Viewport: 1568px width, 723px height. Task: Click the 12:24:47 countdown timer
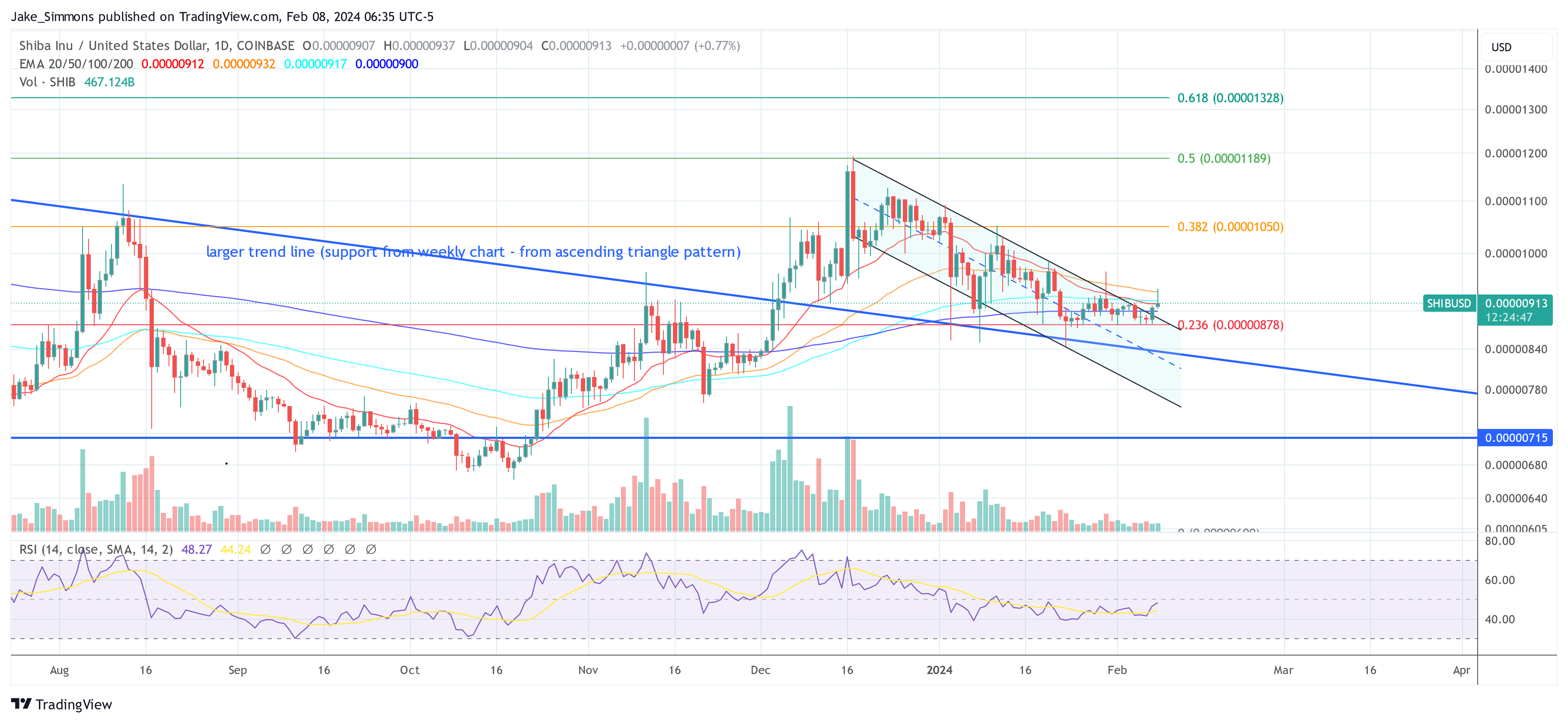click(1509, 317)
